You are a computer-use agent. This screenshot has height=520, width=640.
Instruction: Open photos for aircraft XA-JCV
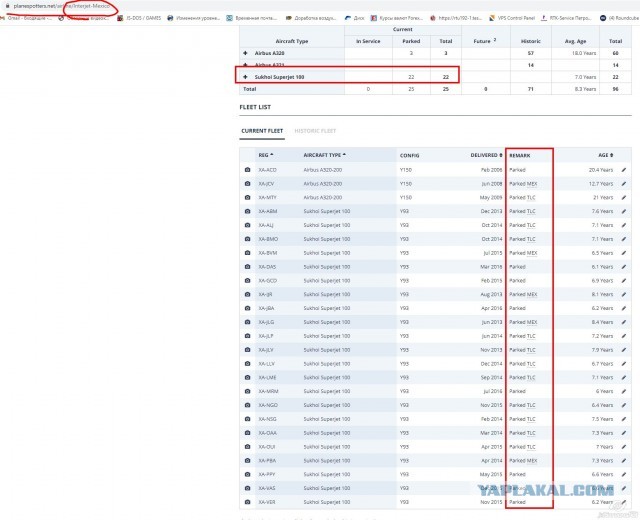point(247,184)
